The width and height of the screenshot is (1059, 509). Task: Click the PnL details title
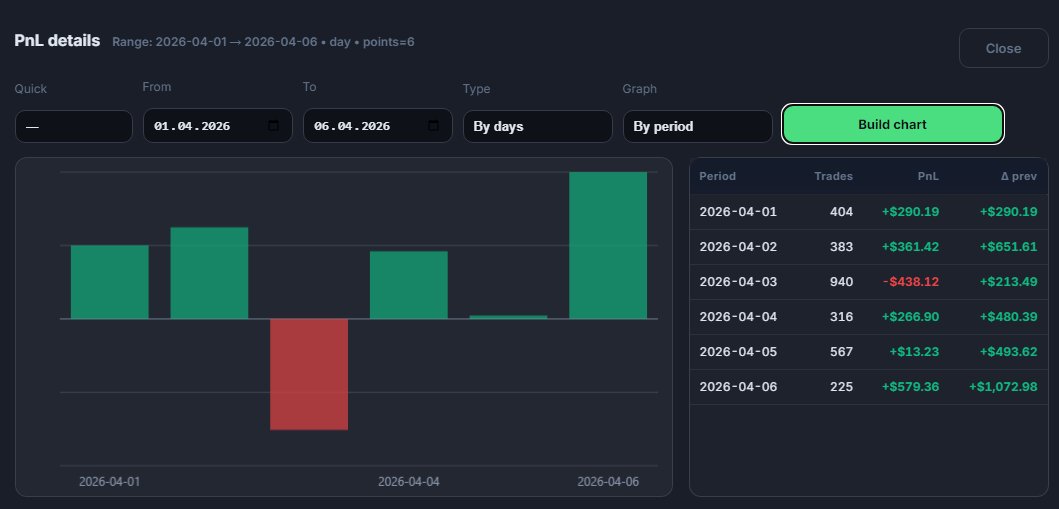coord(57,41)
